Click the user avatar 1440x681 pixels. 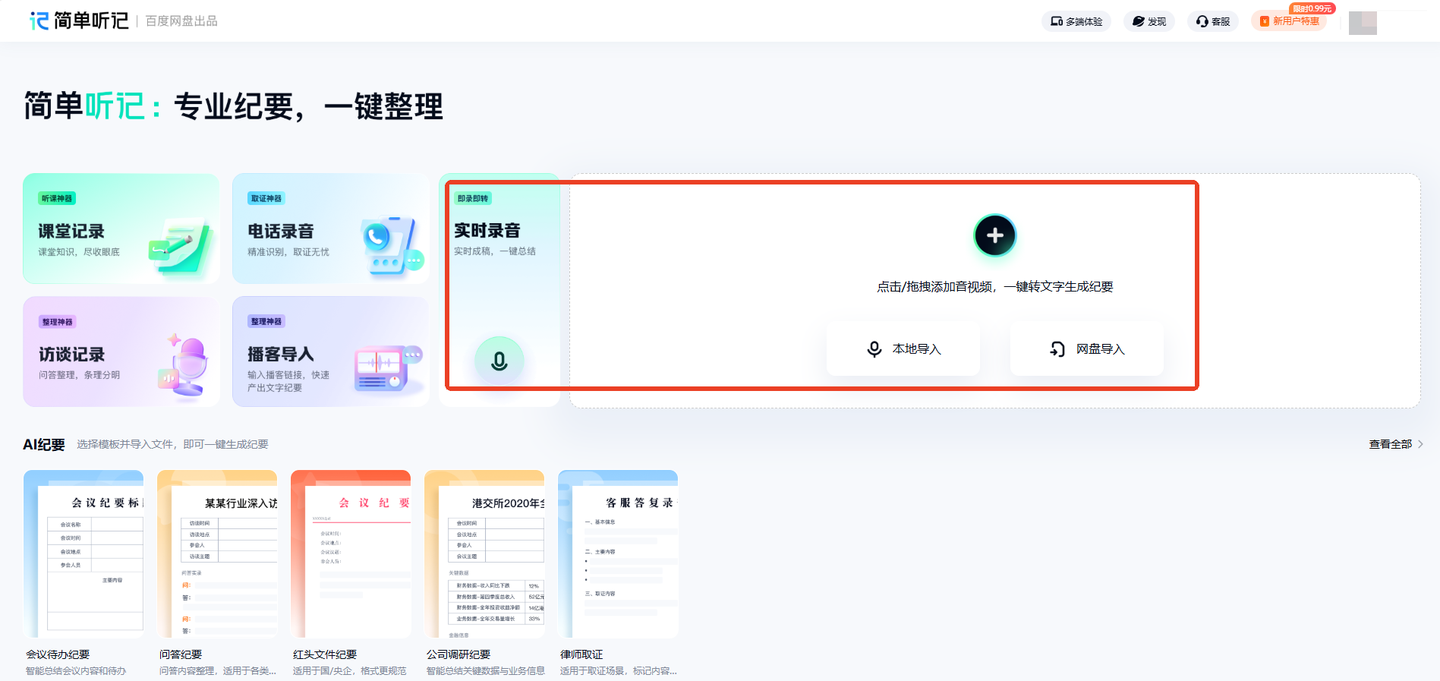(x=1363, y=22)
